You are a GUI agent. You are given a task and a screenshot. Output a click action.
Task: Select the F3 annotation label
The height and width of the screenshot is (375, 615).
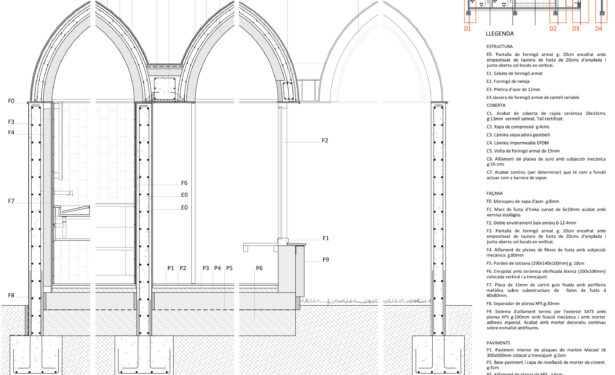click(x=11, y=122)
